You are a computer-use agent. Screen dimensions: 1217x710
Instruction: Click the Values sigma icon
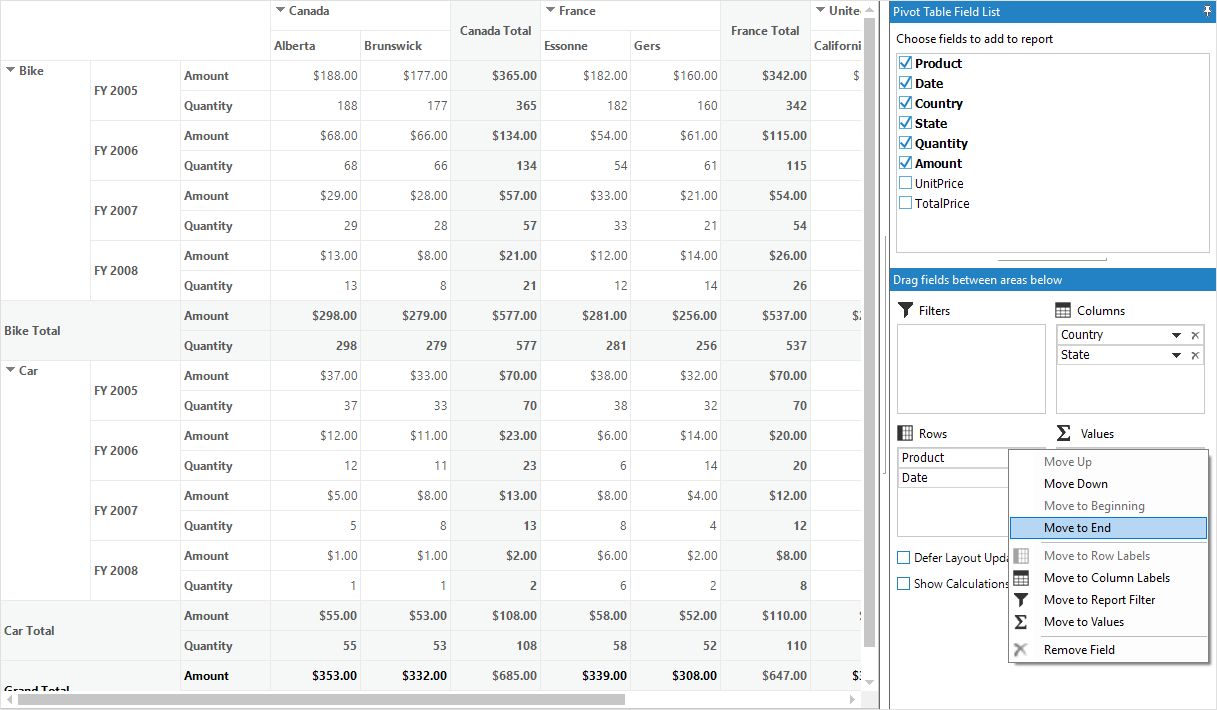pyautogui.click(x=1064, y=434)
